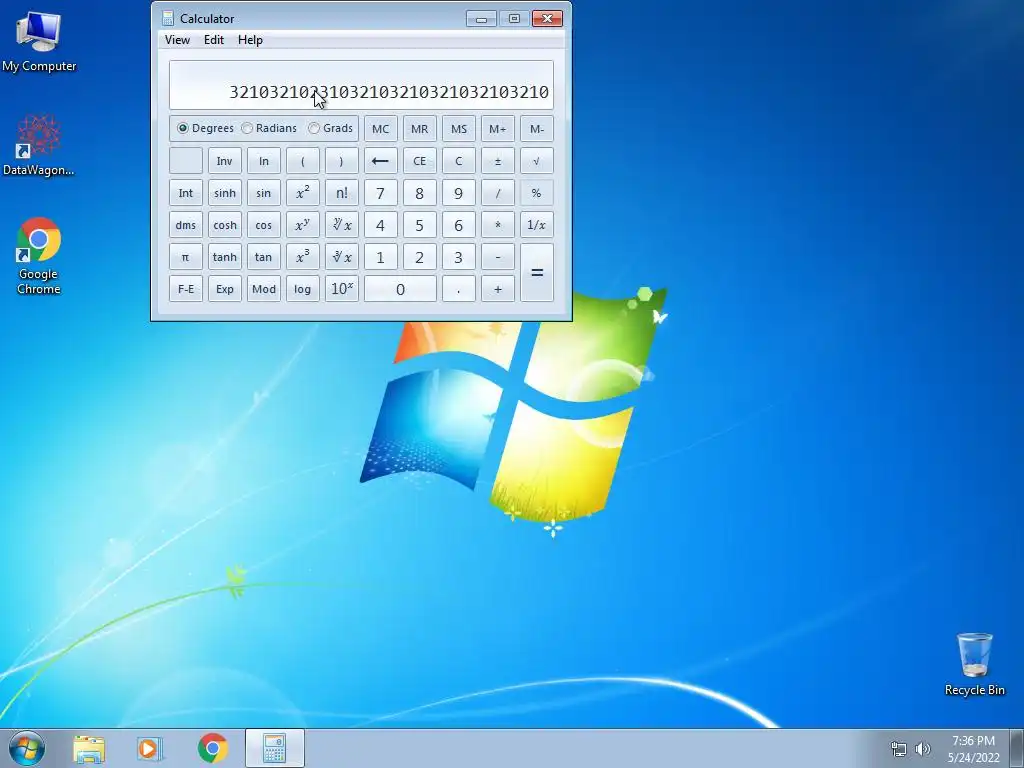
Task: Click the percent button
Action: pyautogui.click(x=537, y=193)
